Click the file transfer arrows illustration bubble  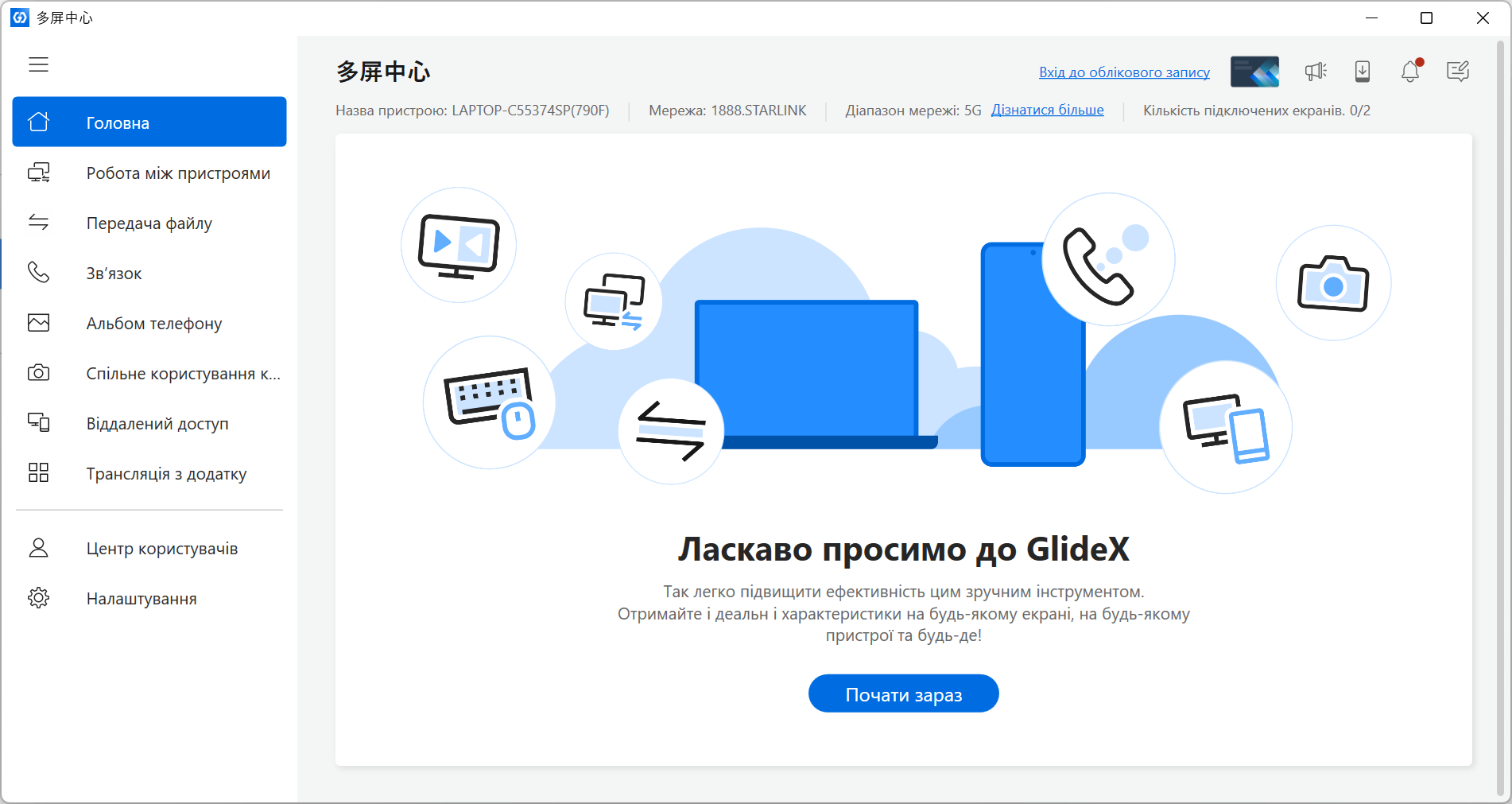point(671,432)
